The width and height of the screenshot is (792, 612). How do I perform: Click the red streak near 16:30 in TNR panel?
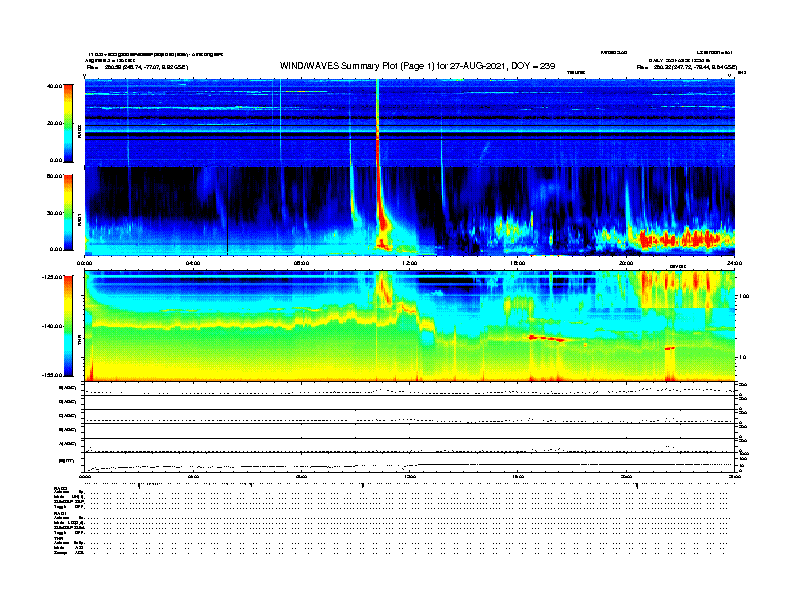click(x=547, y=338)
